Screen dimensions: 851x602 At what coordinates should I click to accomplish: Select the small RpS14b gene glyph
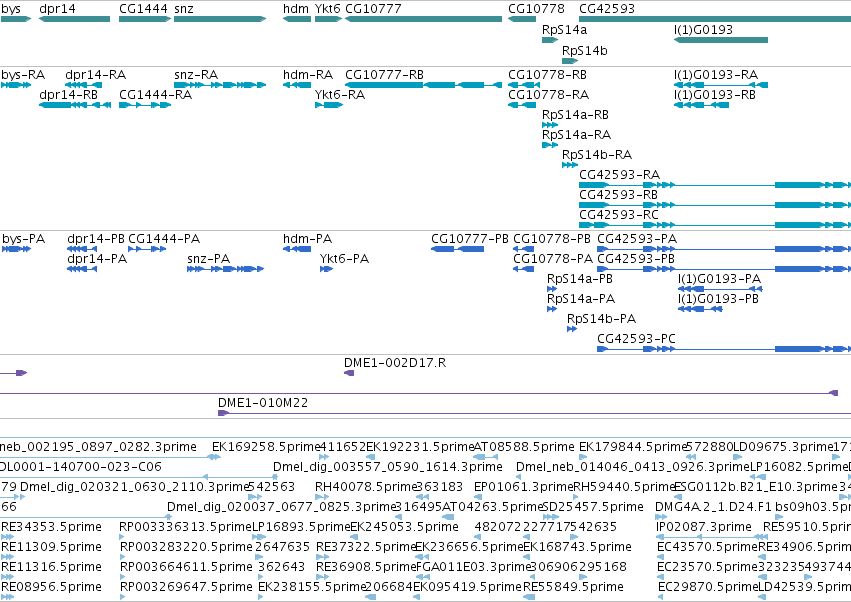pos(570,61)
